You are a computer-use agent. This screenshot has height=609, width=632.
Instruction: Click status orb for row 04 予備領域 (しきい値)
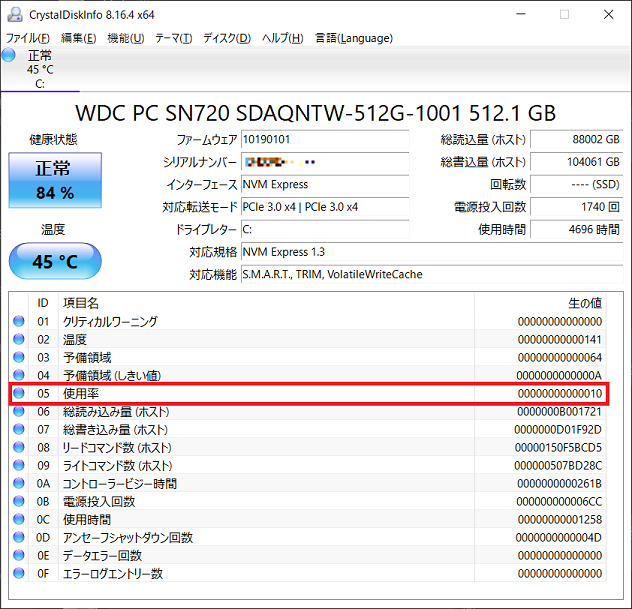click(19, 375)
